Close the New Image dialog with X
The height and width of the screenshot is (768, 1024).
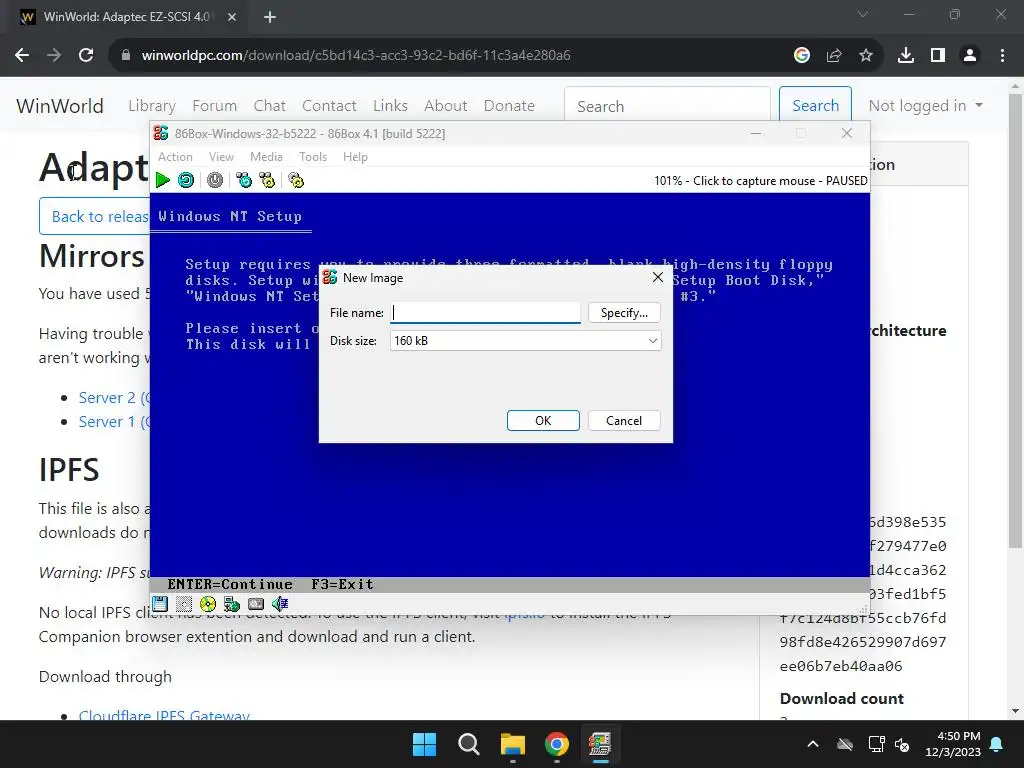point(658,277)
